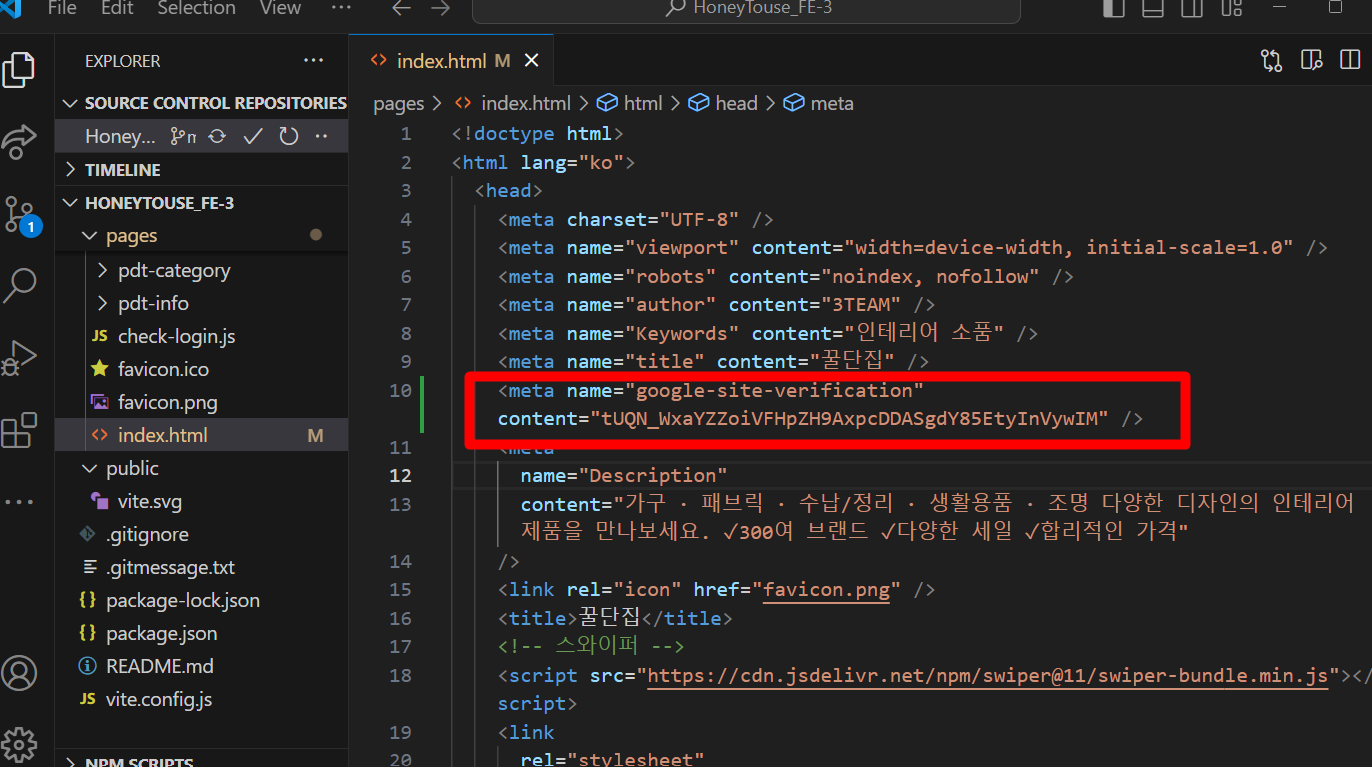Toggle the secondary side bar
This screenshot has width=1372, height=767.
tap(1191, 8)
